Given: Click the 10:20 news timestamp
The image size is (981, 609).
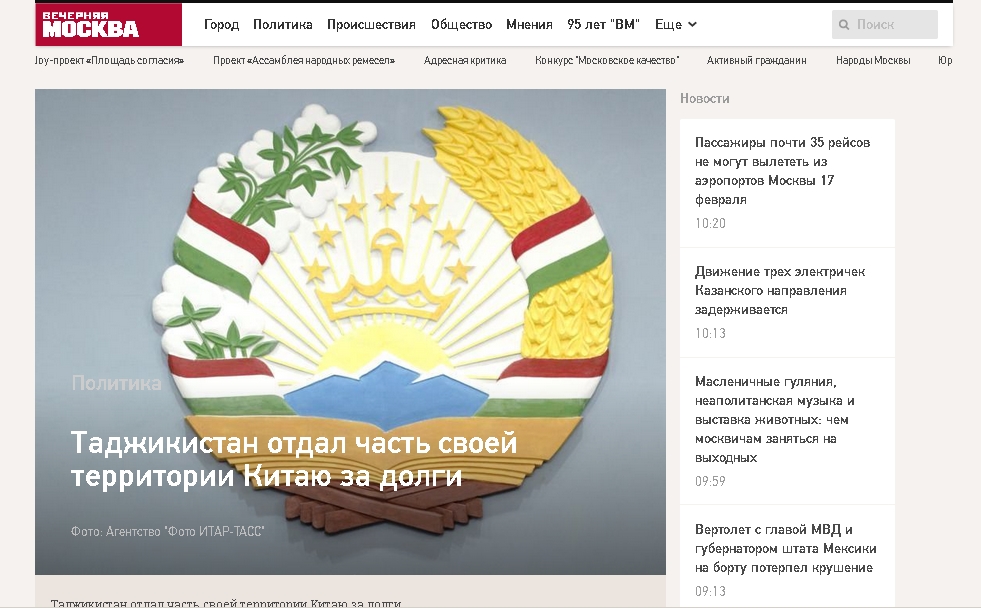Looking at the screenshot, I should click(x=710, y=223).
